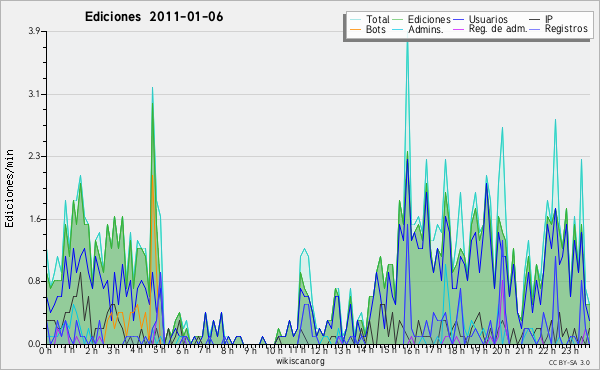The width and height of the screenshot is (600, 370).
Task: Click the y-axis value 2.3
Action: [x=34, y=156]
